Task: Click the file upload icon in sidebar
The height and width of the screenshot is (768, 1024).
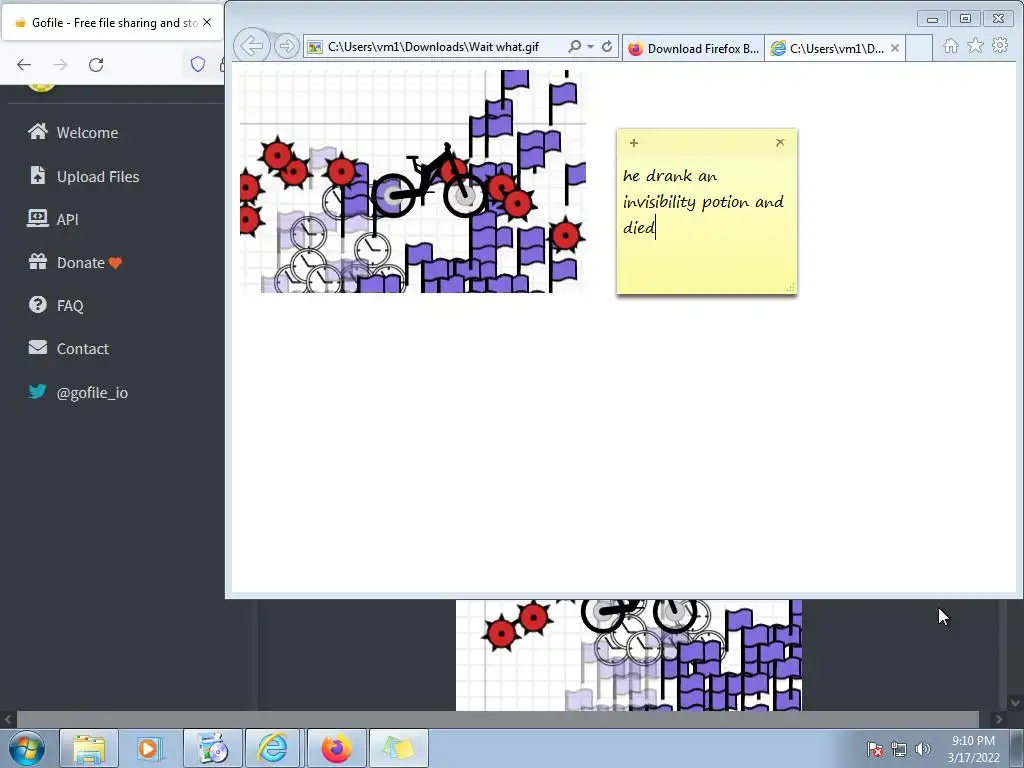Action: click(x=38, y=175)
